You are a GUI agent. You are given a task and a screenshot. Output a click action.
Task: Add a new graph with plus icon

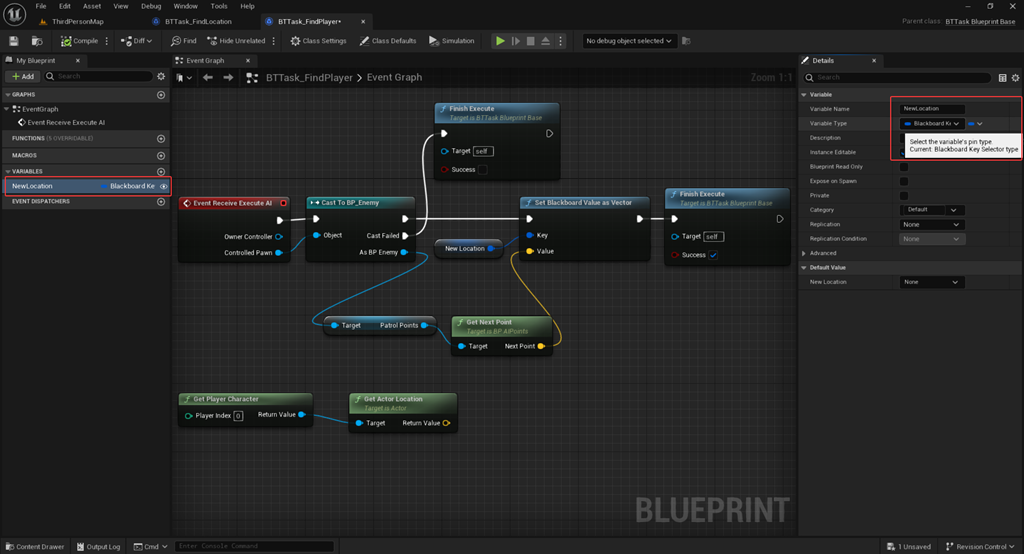tap(161, 95)
